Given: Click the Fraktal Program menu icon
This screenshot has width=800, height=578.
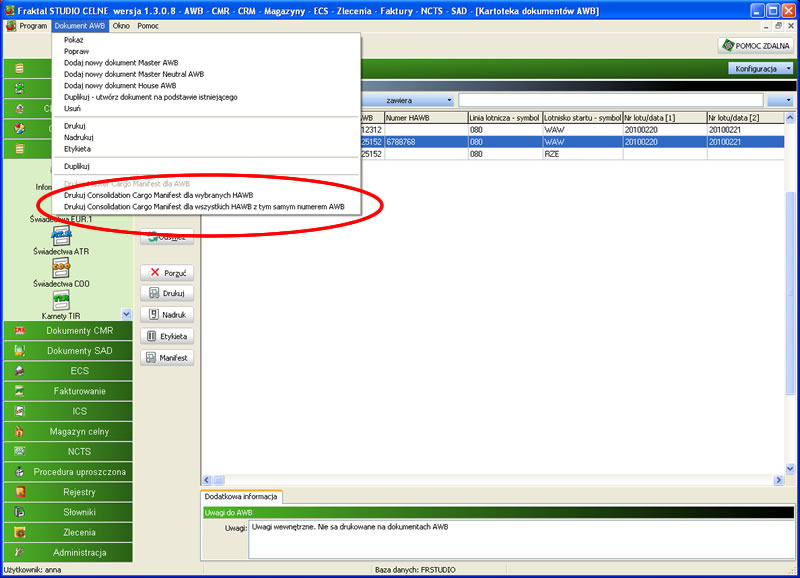Looking at the screenshot, I should pyautogui.click(x=11, y=26).
